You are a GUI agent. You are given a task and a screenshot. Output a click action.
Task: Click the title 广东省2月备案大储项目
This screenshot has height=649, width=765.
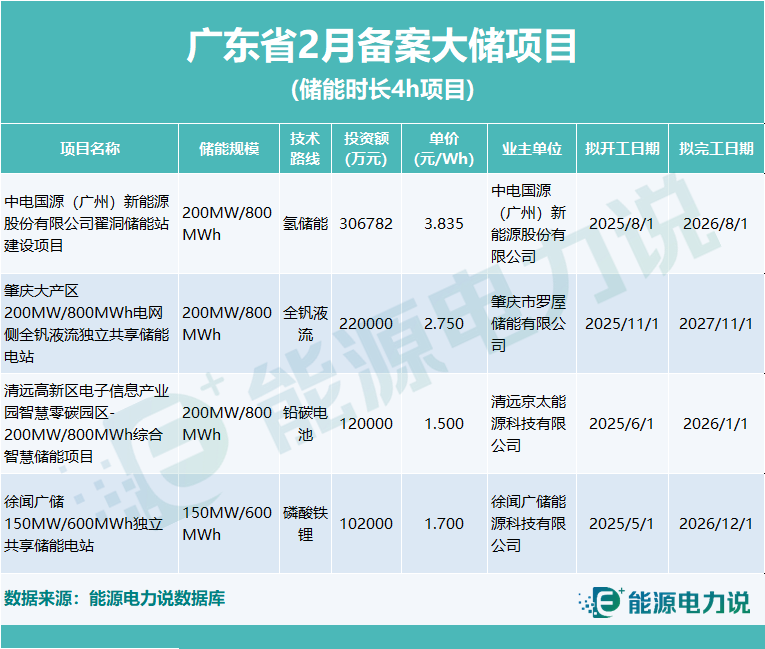point(382,46)
